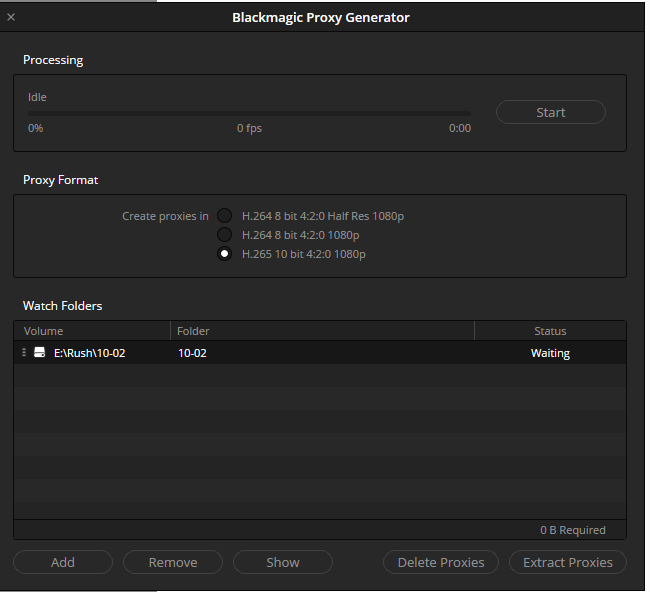
Task: Click the 10-02 folder name cell
Action: (192, 353)
